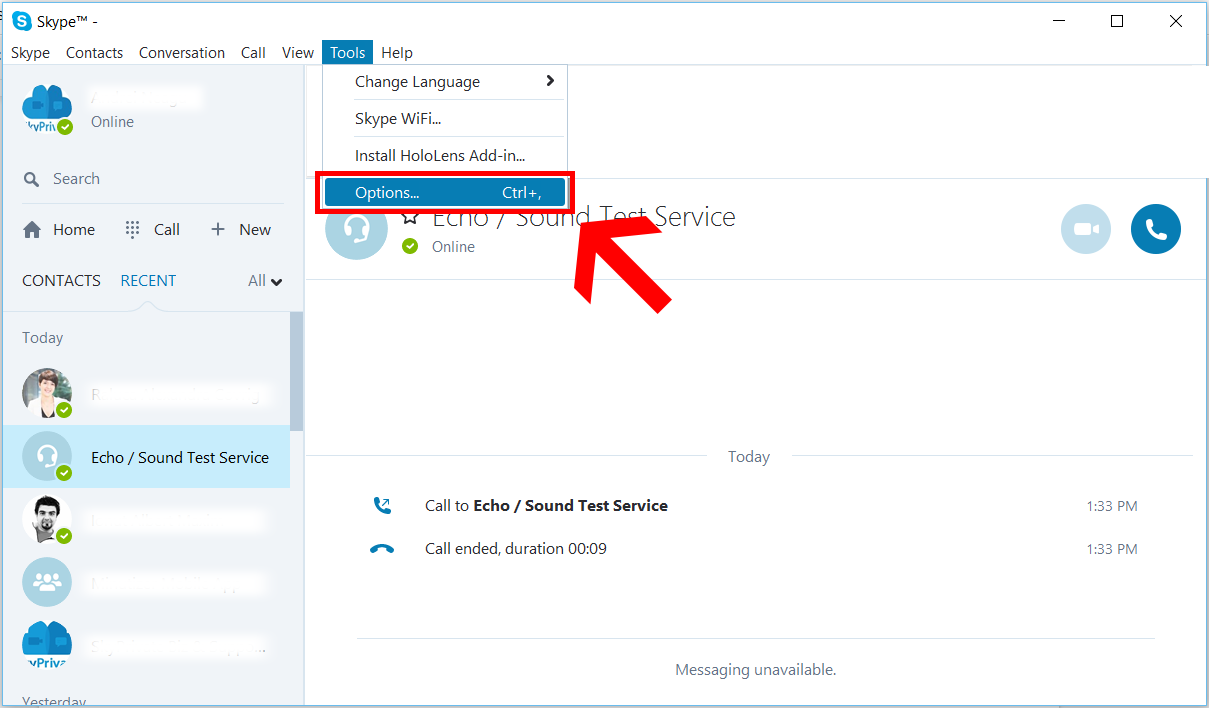The height and width of the screenshot is (708, 1209).
Task: Click the 1:33 PM timestamp of call start
Action: (1112, 507)
